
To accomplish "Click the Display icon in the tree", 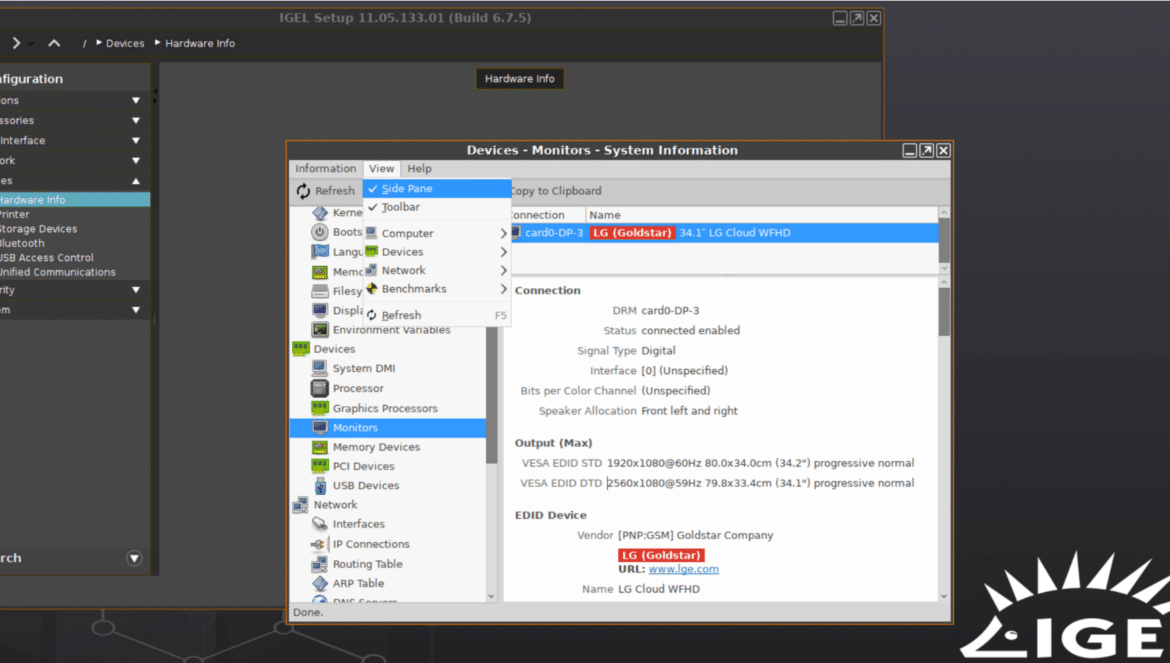I will 319,310.
